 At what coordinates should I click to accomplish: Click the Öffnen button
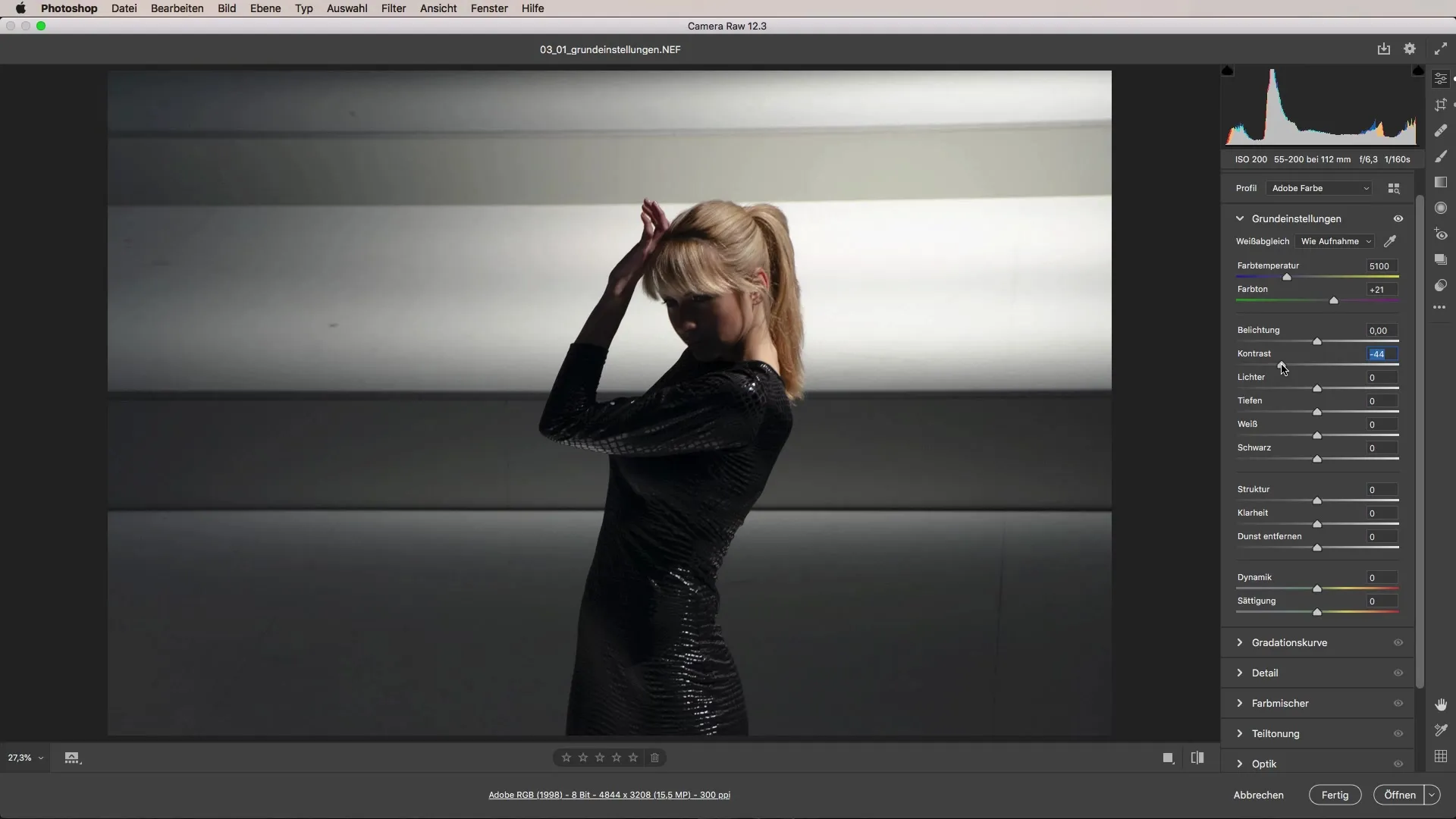point(1399,795)
